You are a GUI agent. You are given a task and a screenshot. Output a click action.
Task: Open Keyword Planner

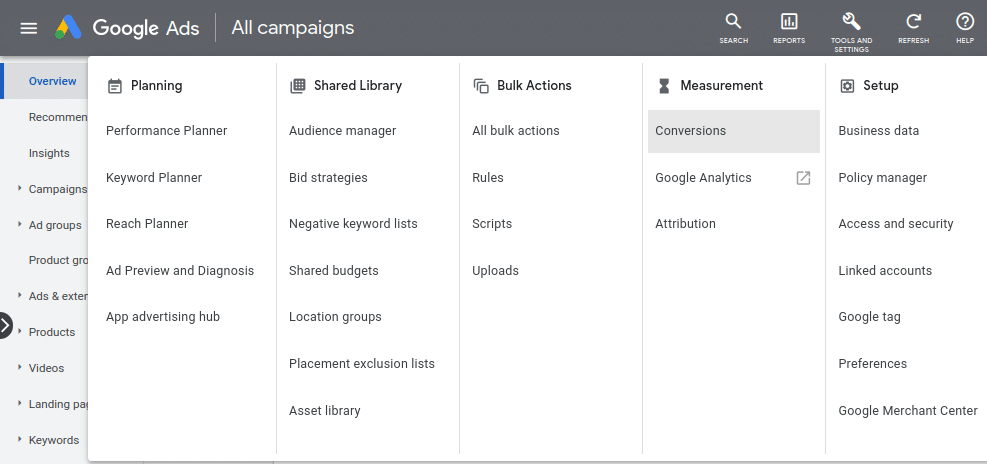tap(154, 178)
